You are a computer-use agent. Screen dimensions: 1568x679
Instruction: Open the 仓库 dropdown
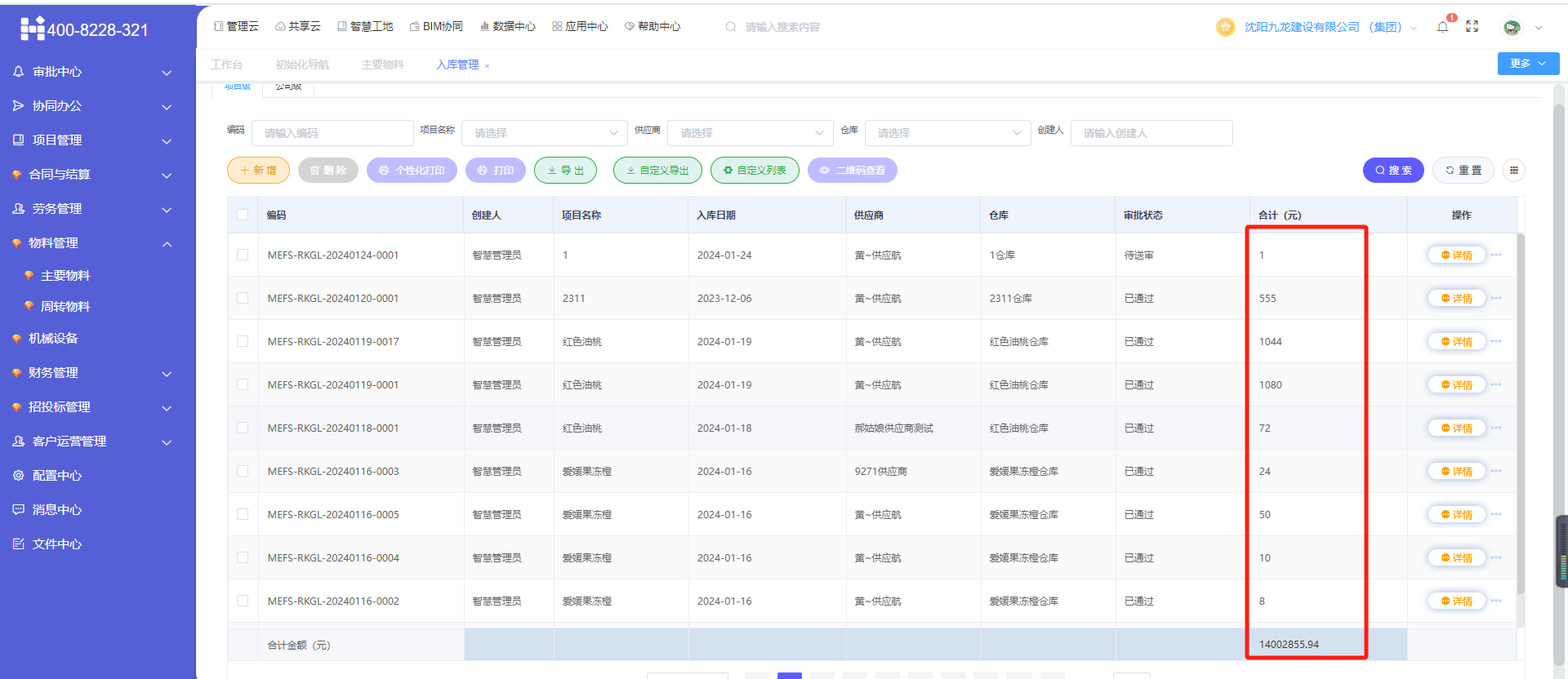point(947,133)
